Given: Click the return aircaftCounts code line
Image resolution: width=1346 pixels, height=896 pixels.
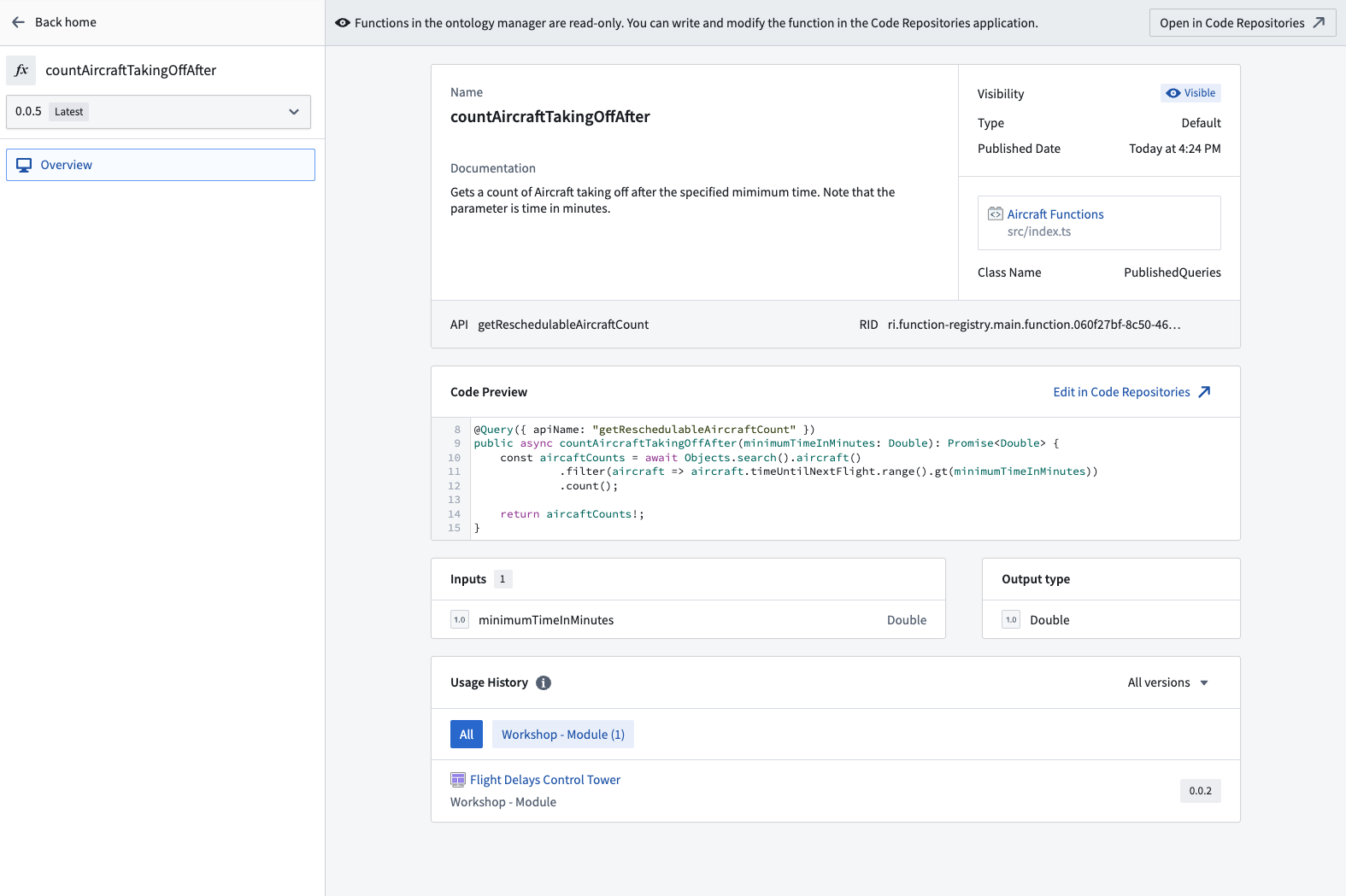Looking at the screenshot, I should pyautogui.click(x=573, y=514).
